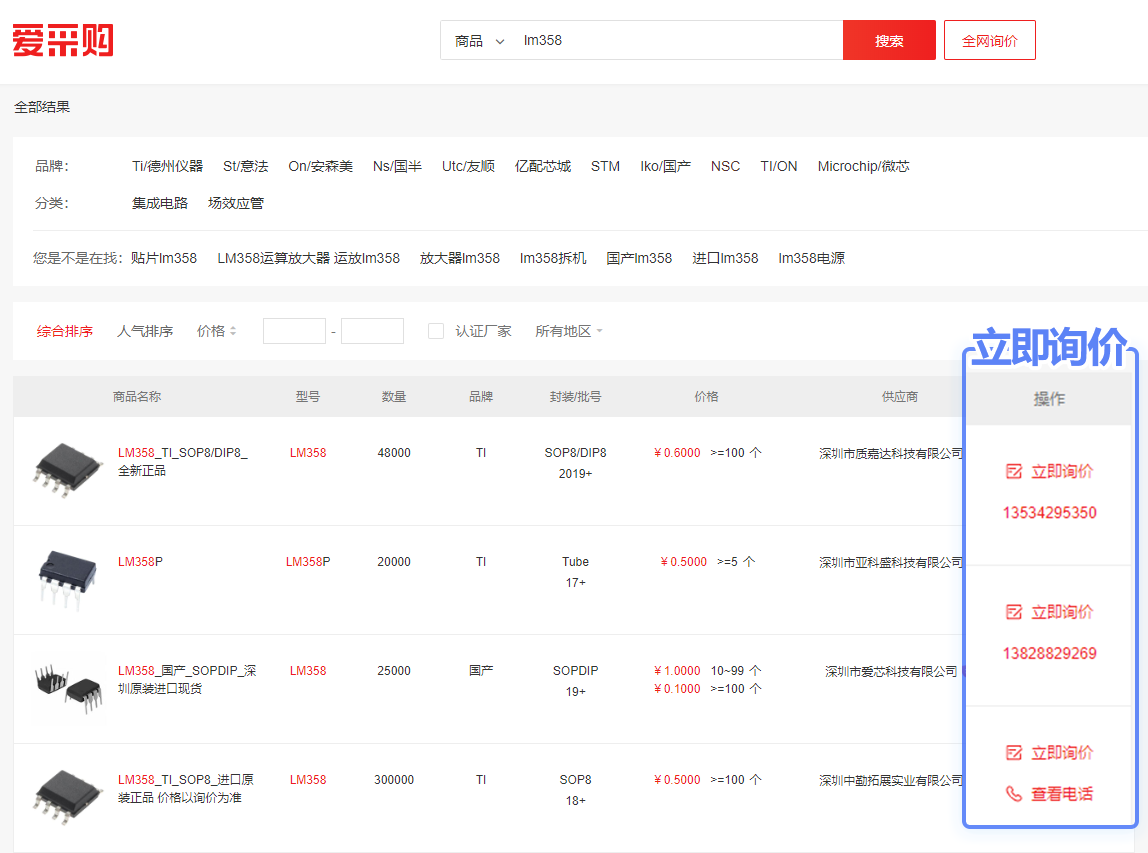Sort results by 价格
This screenshot has width=1148, height=853.
click(x=211, y=332)
